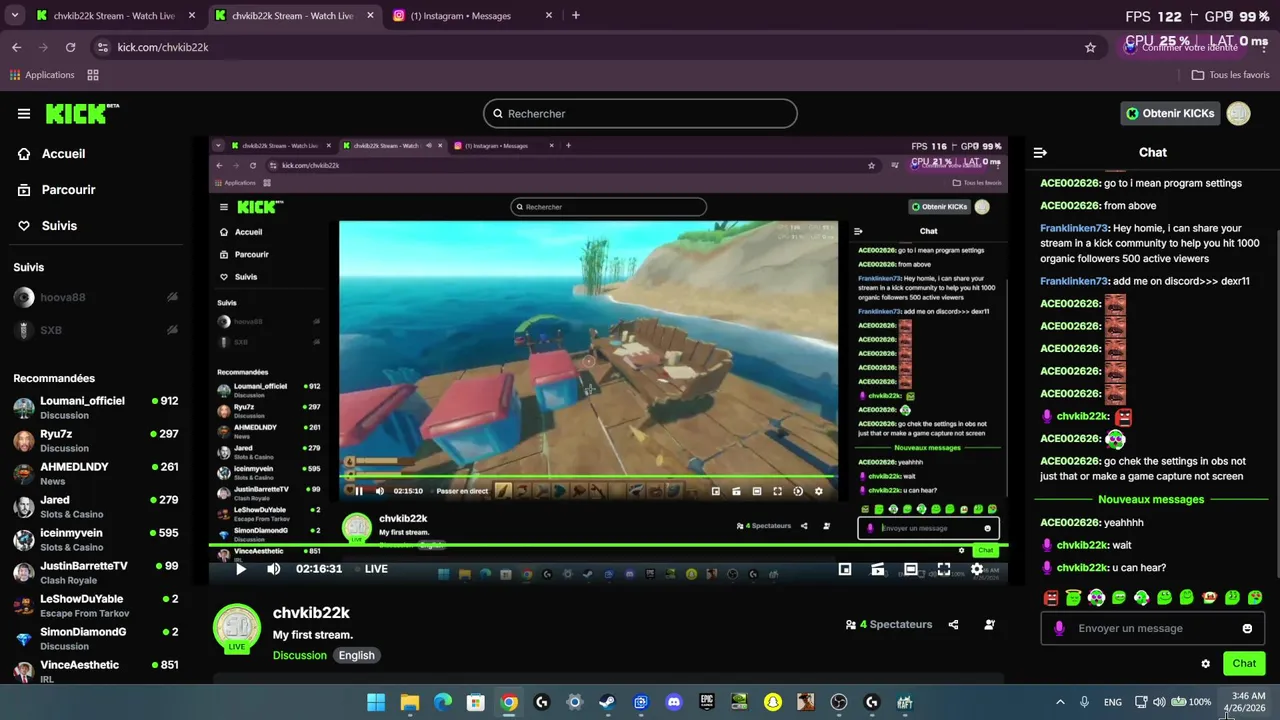Screen dimensions: 1280x720
Task: Enter fullscreen in the video player
Action: tap(943, 569)
